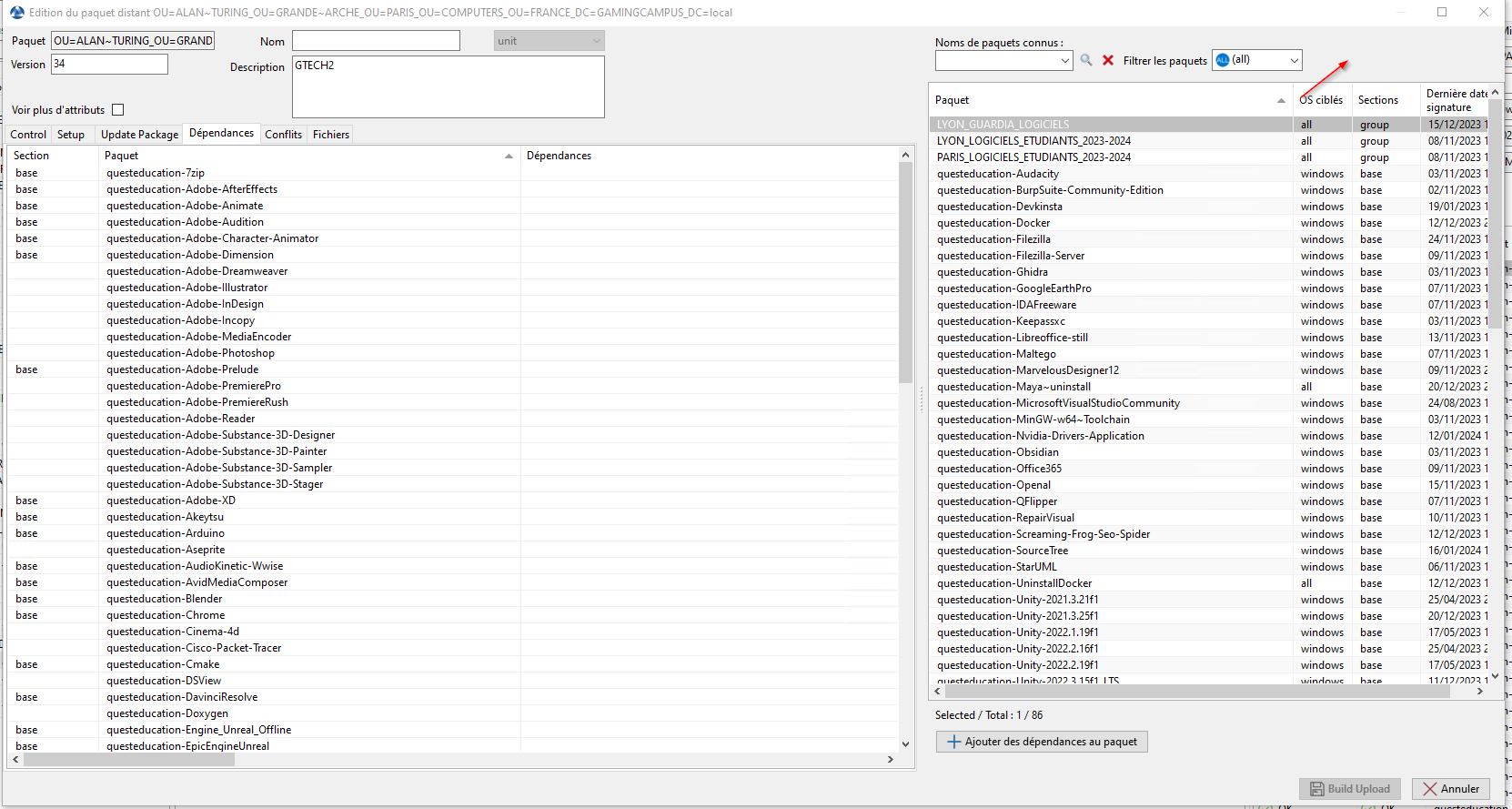
Task: Click the Version input field
Action: click(109, 65)
